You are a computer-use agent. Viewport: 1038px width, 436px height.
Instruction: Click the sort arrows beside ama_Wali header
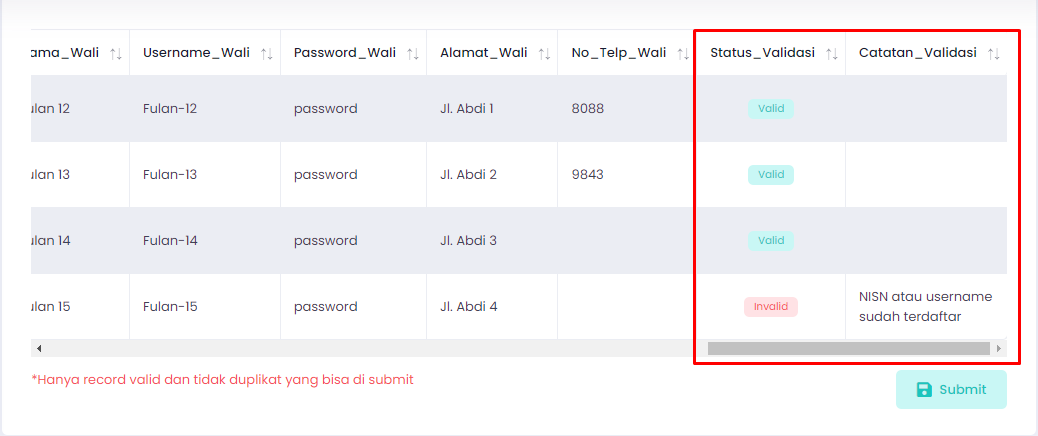pos(116,54)
